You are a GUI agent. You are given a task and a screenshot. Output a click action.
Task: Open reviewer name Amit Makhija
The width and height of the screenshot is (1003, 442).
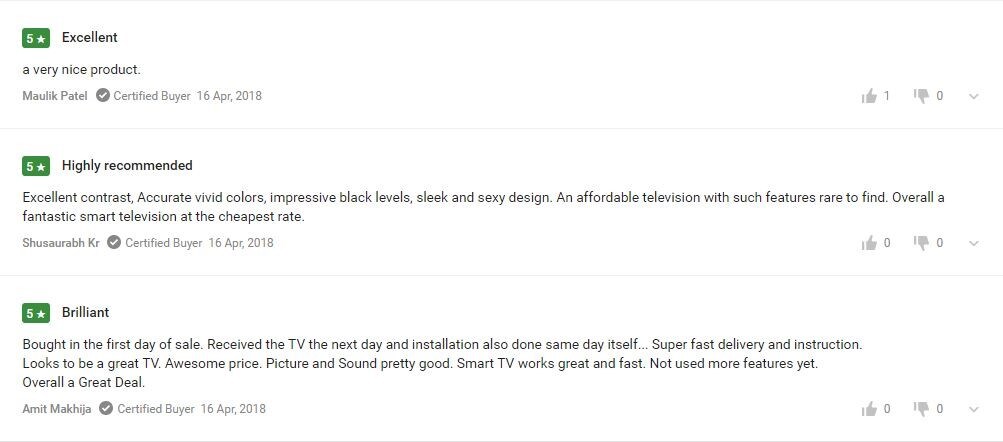57,409
